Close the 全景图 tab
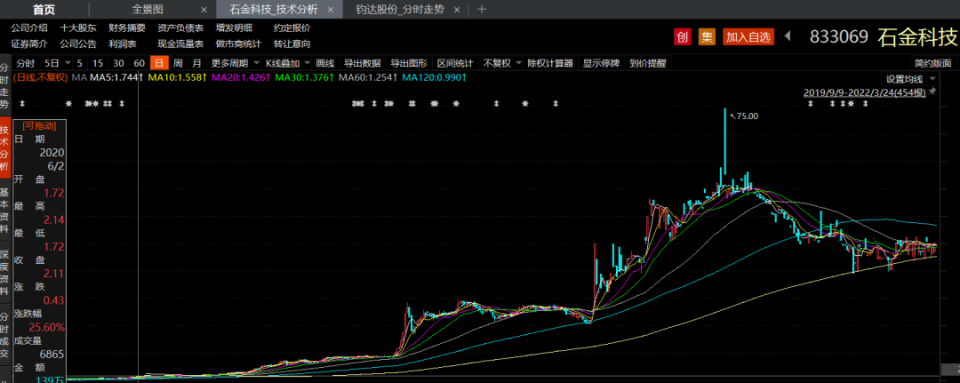The image size is (960, 383). (x=204, y=9)
